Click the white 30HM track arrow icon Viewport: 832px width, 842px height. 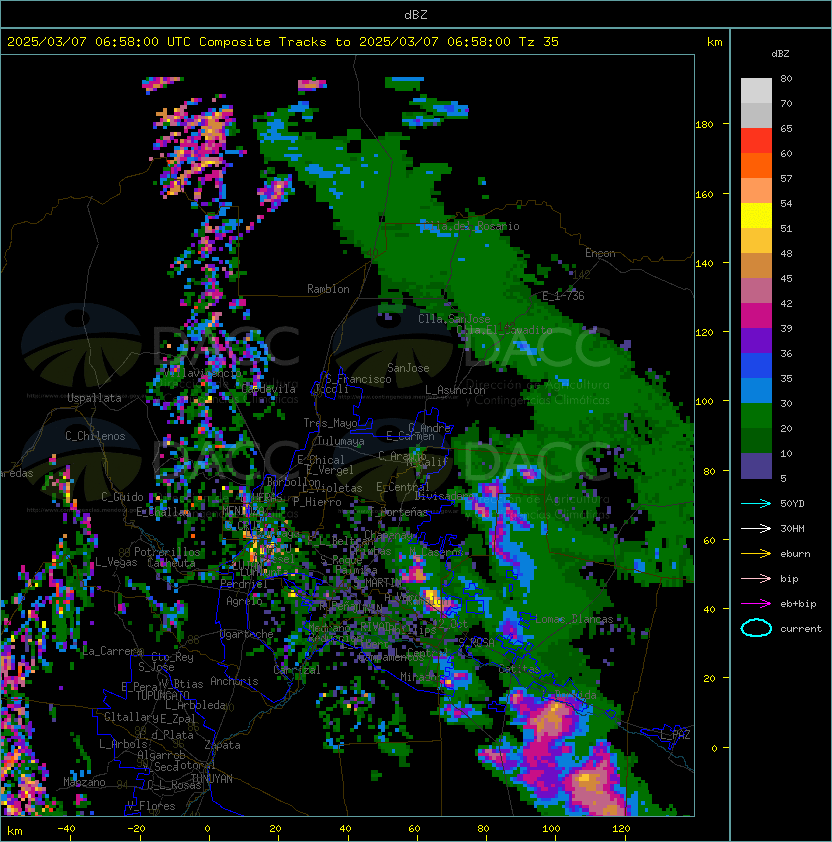[x=756, y=528]
